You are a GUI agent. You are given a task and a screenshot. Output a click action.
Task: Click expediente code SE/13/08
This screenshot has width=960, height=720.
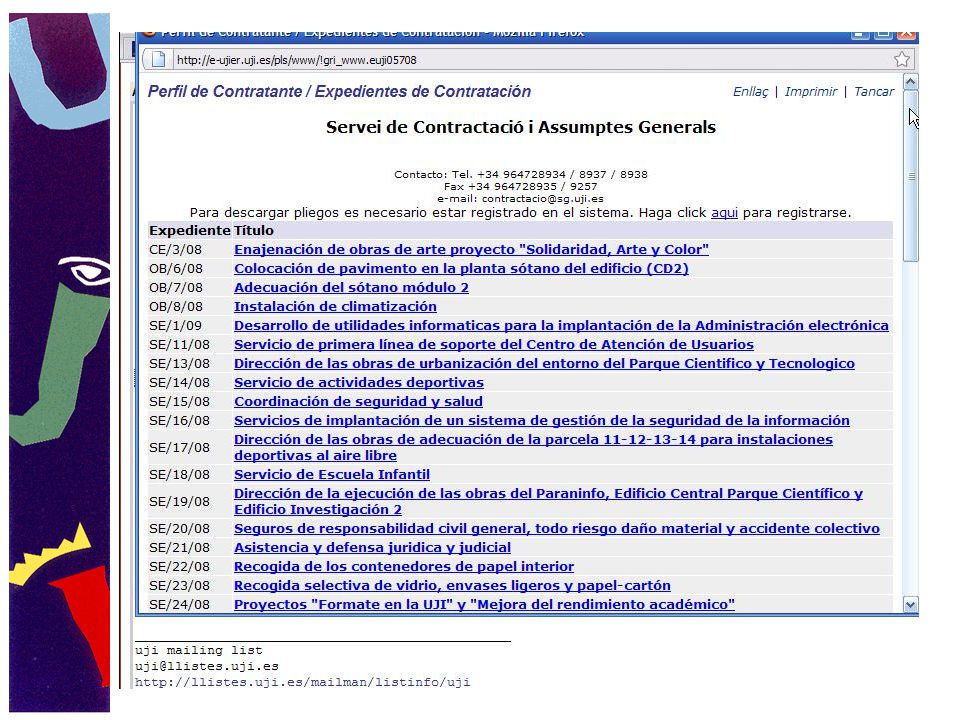point(179,364)
